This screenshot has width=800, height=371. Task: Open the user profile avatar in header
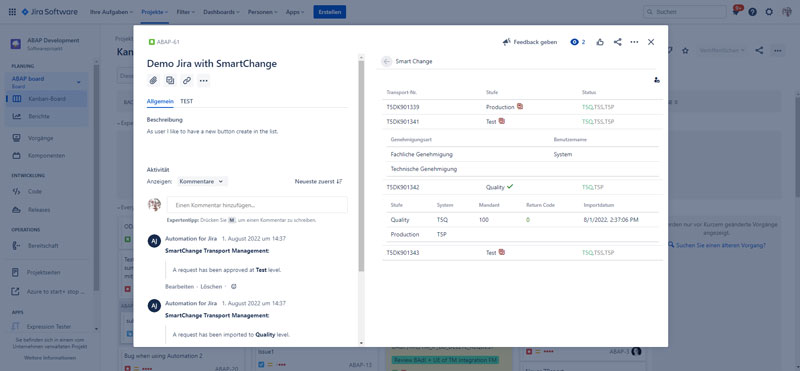pos(787,12)
